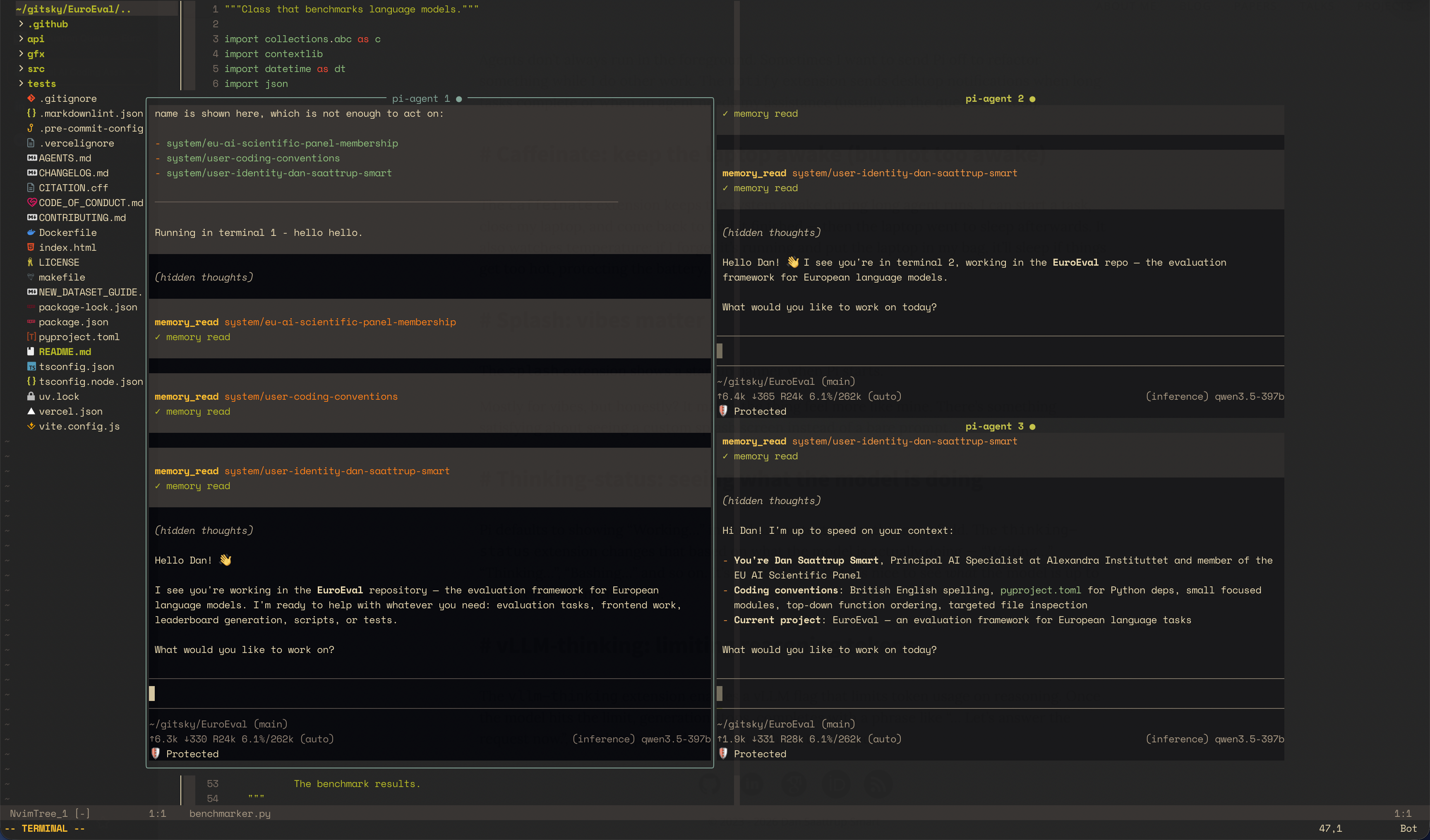Viewport: 1430px width, 840px height.
Task: Click the file icon beside .vercelignore
Action: [x=31, y=143]
